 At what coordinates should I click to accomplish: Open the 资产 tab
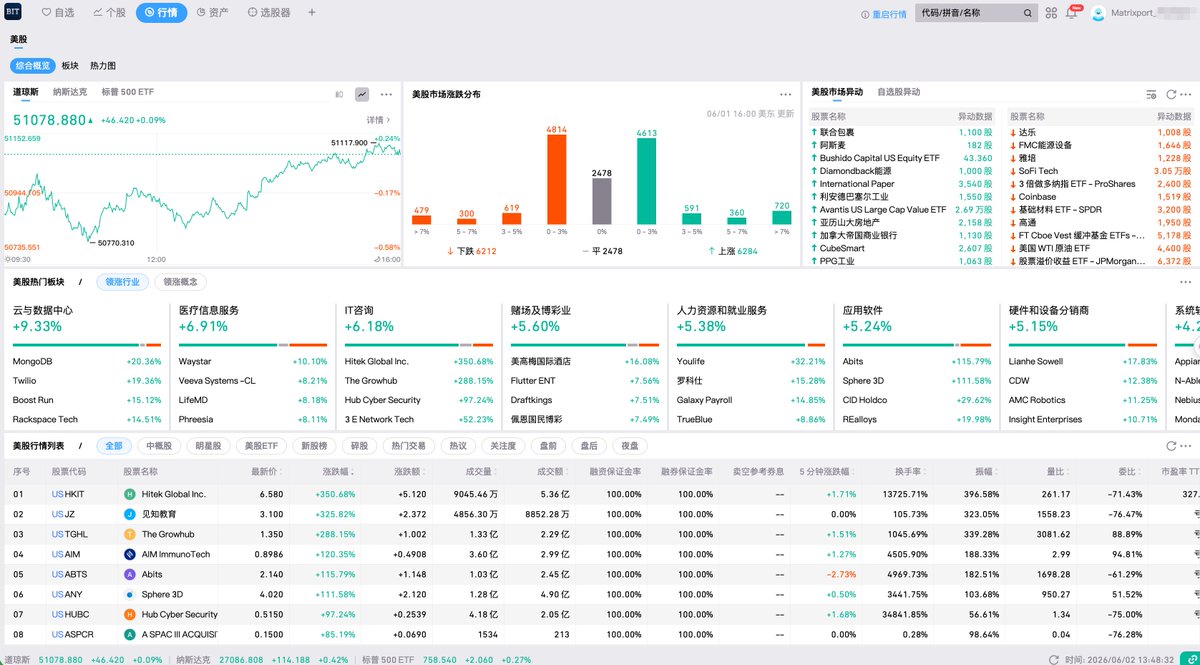pyautogui.click(x=212, y=13)
